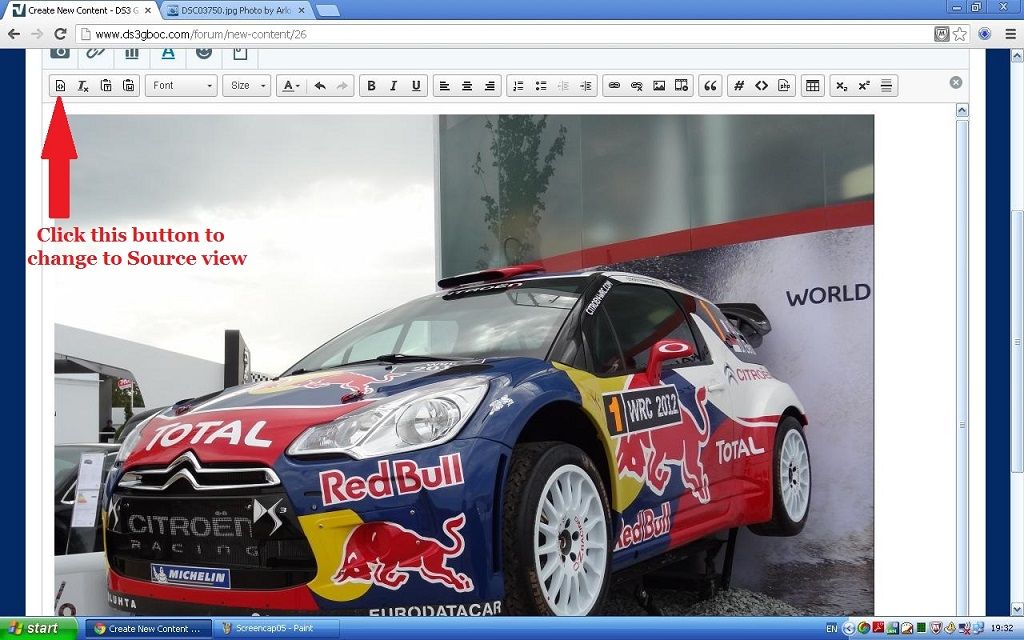
Task: Click EN language indicator in tray
Action: pos(831,629)
